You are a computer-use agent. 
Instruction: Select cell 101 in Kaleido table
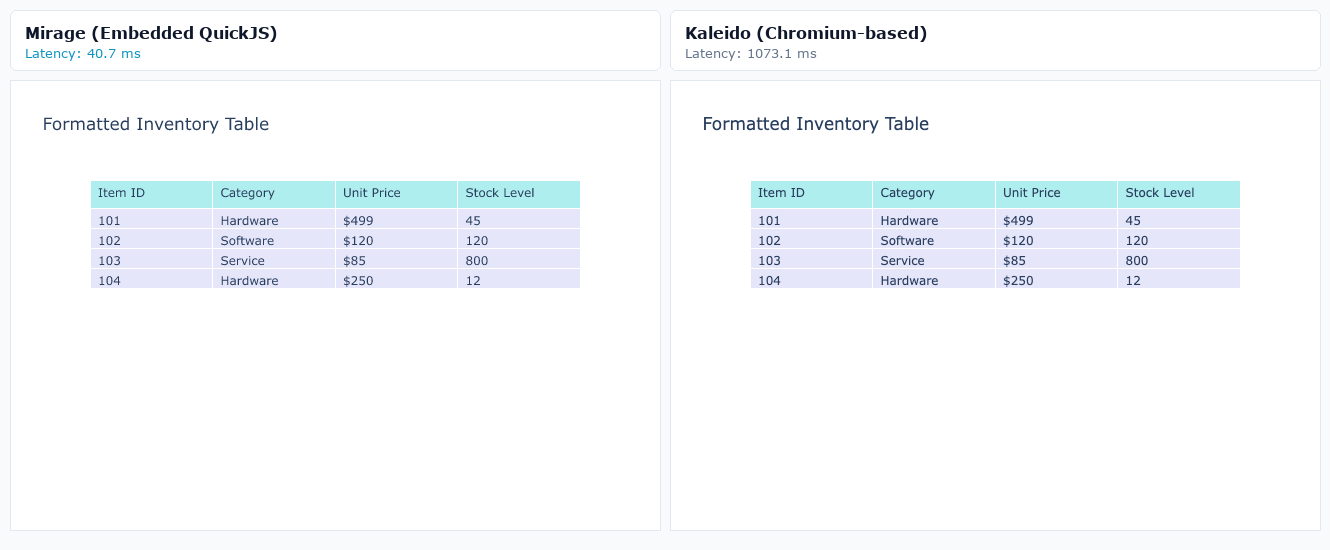pyautogui.click(x=811, y=219)
